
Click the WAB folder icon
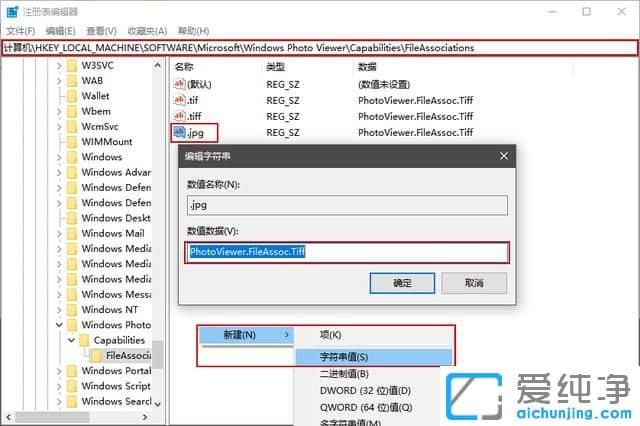(72, 81)
